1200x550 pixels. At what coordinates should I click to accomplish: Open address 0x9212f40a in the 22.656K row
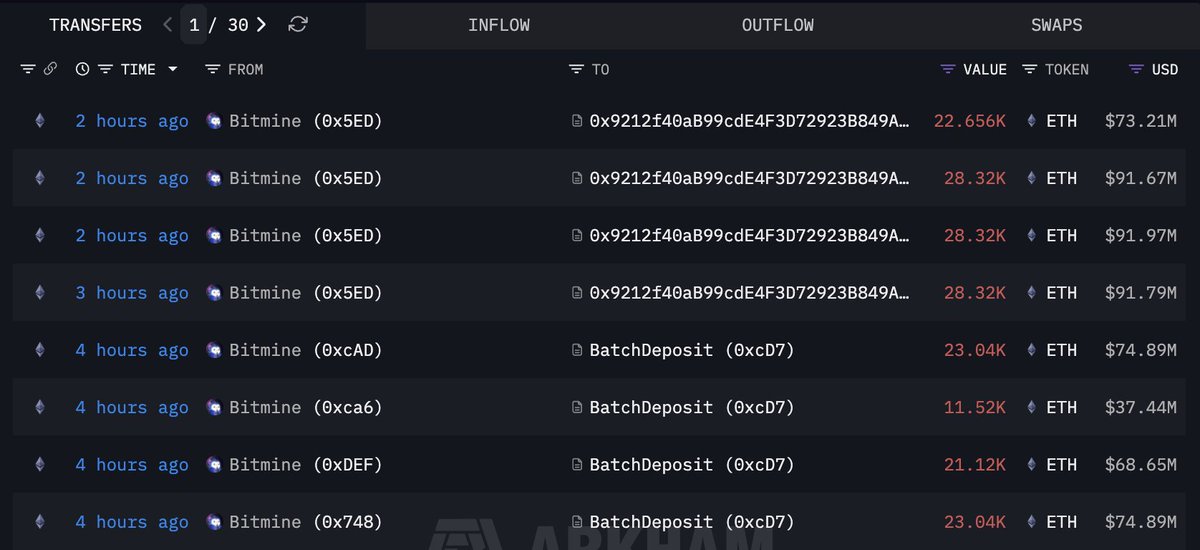750,121
